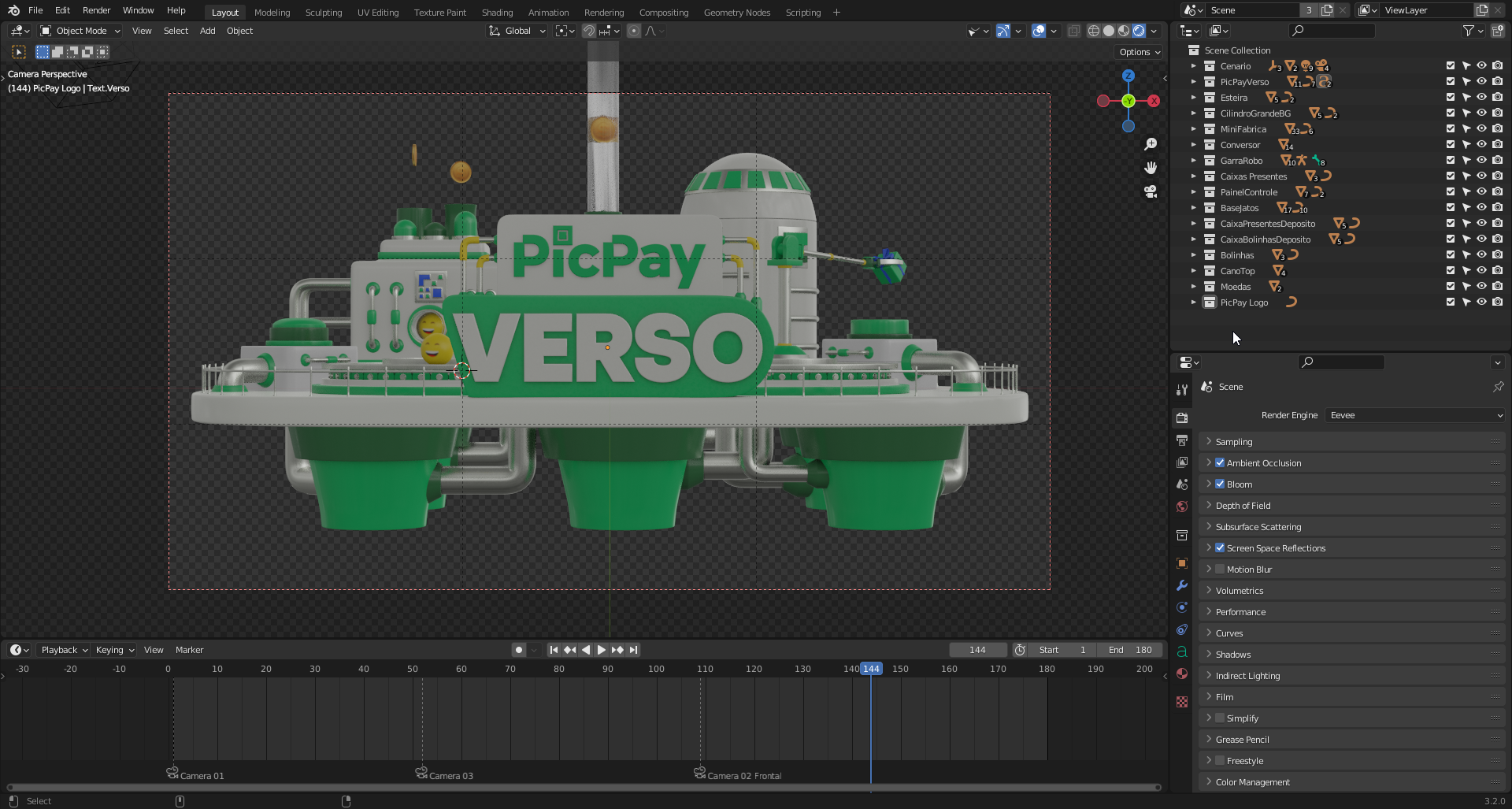Enable Motion Blur checkbox
This screenshot has width=1512, height=809.
tap(1220, 570)
